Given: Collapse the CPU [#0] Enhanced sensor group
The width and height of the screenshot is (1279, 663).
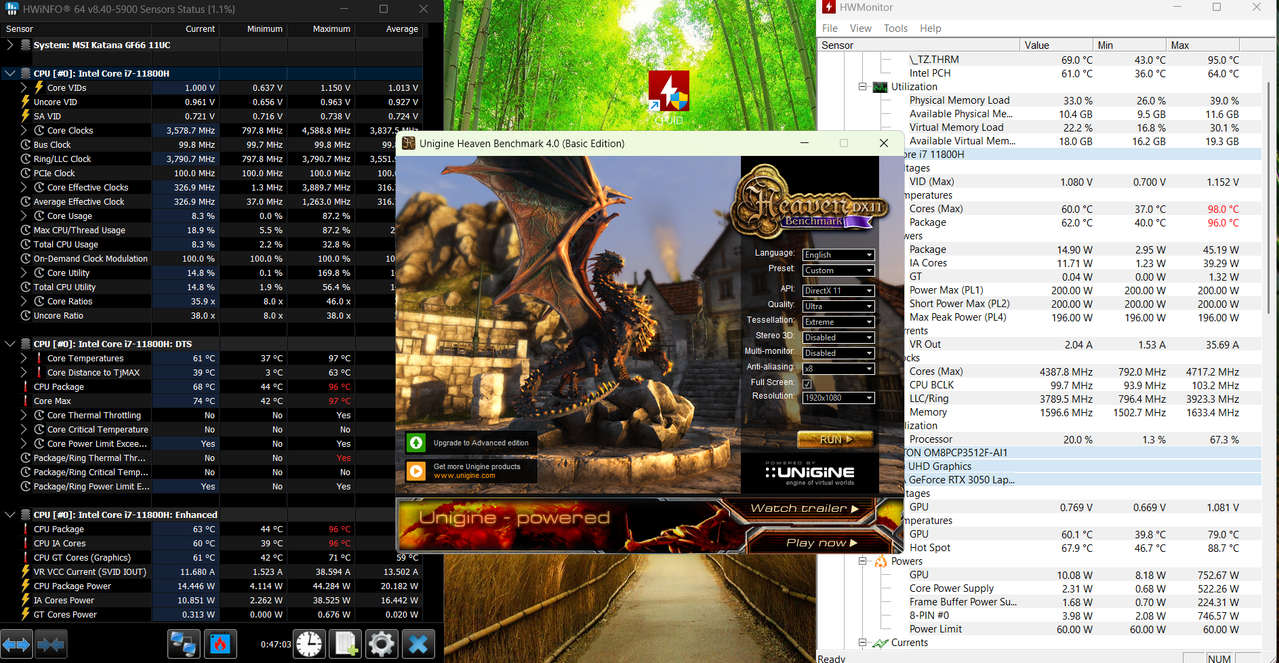Looking at the screenshot, I should [x=11, y=515].
